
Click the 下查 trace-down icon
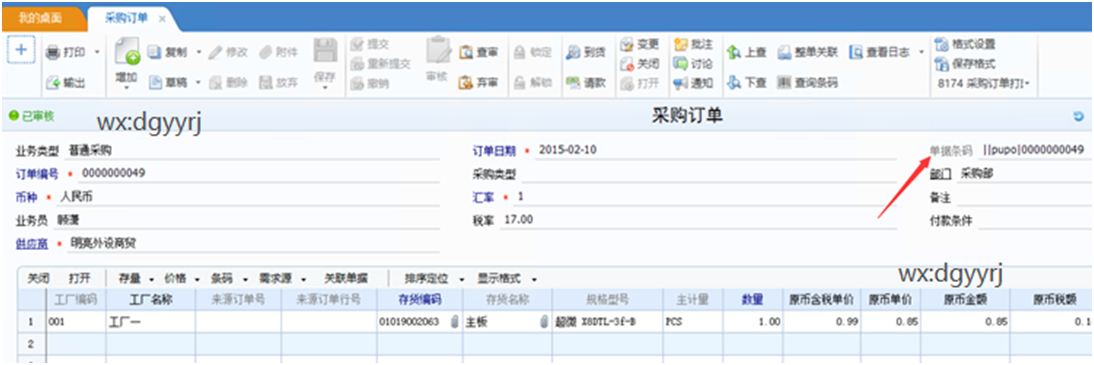tap(734, 83)
